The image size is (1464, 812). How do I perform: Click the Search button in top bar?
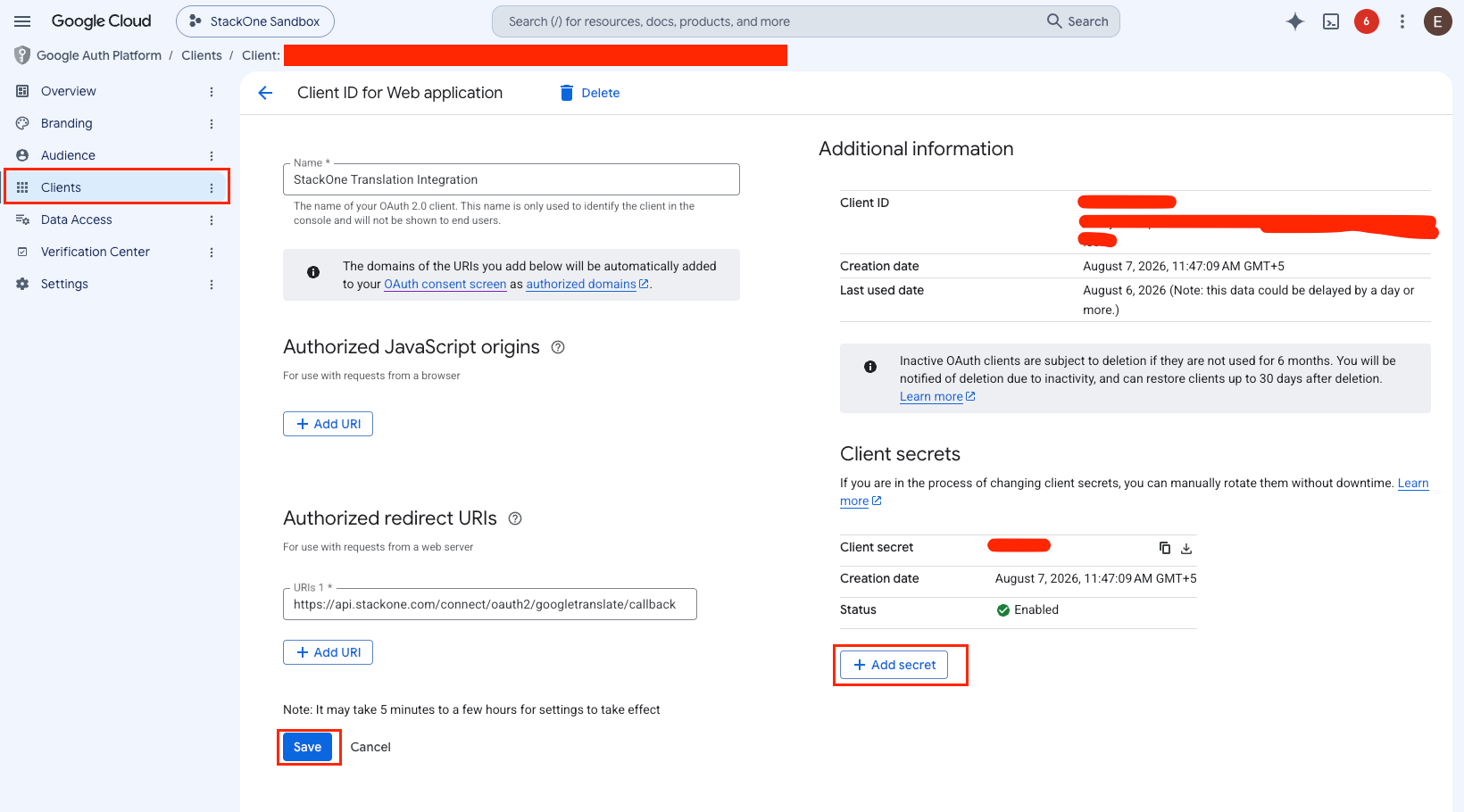(x=1078, y=21)
